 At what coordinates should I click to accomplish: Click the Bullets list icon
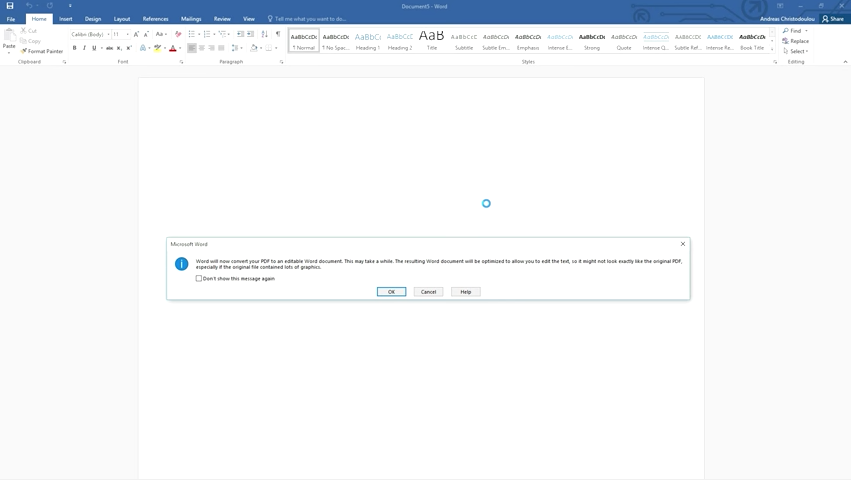click(x=192, y=34)
